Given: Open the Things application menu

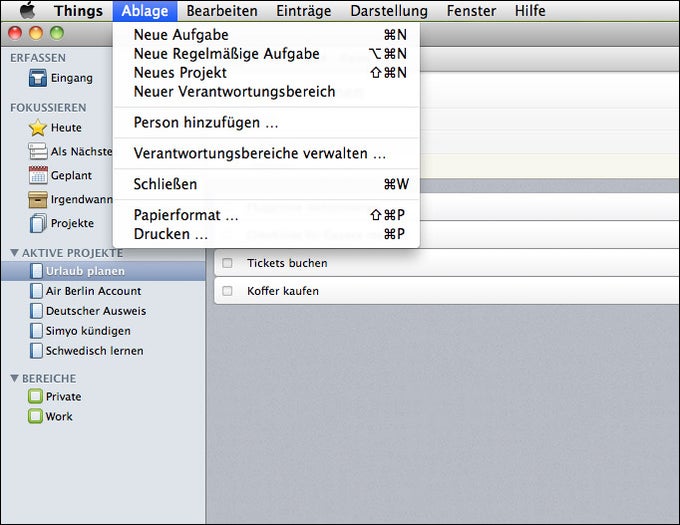Looking at the screenshot, I should (78, 11).
